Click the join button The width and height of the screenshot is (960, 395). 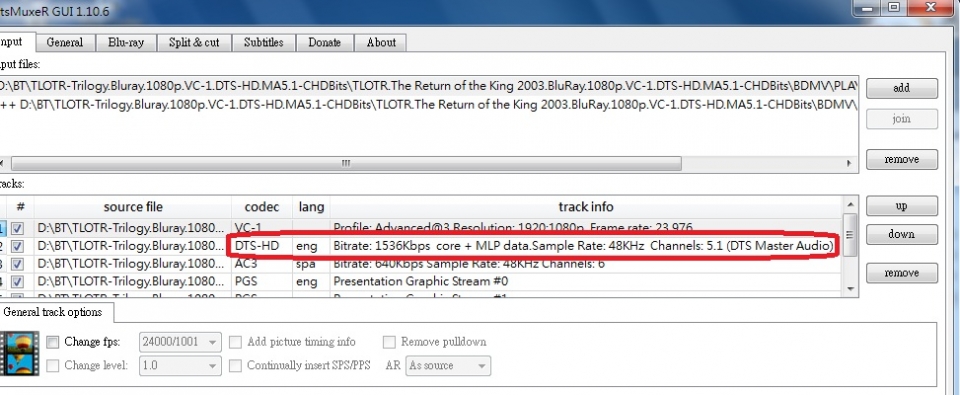coord(901,119)
